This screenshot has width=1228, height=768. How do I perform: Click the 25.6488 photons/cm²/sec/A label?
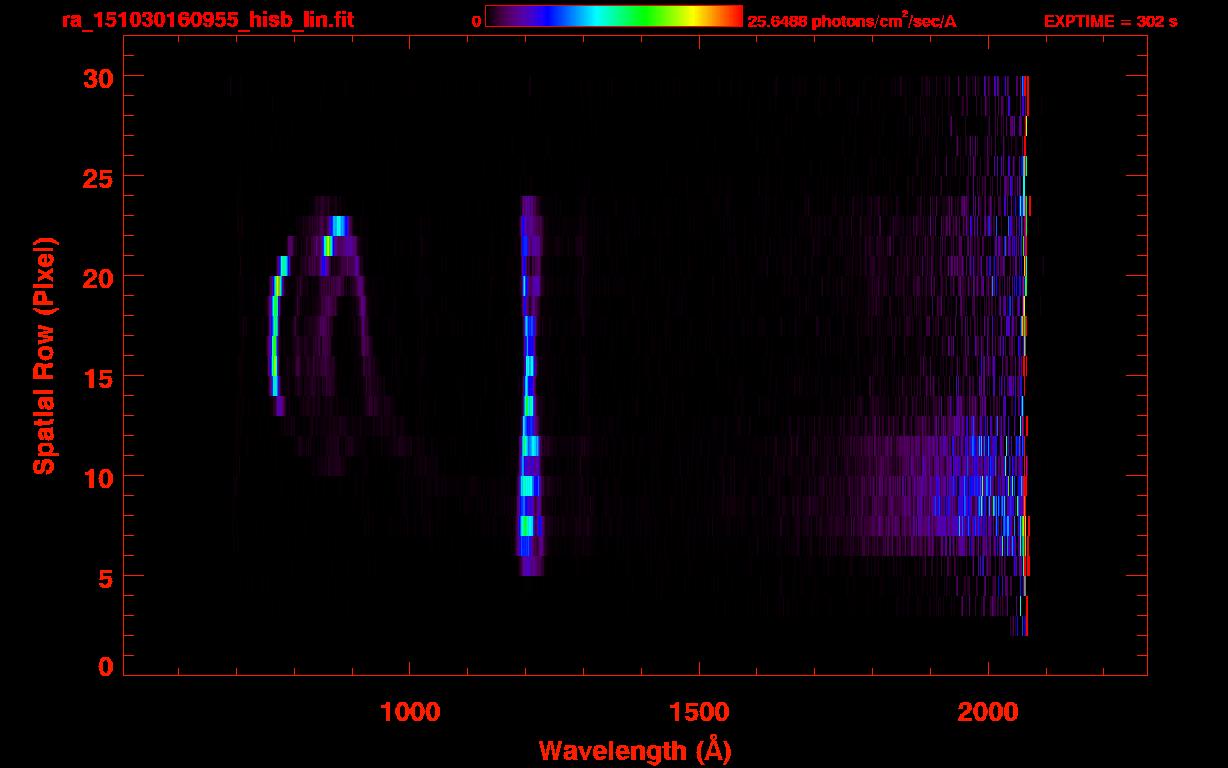point(852,21)
